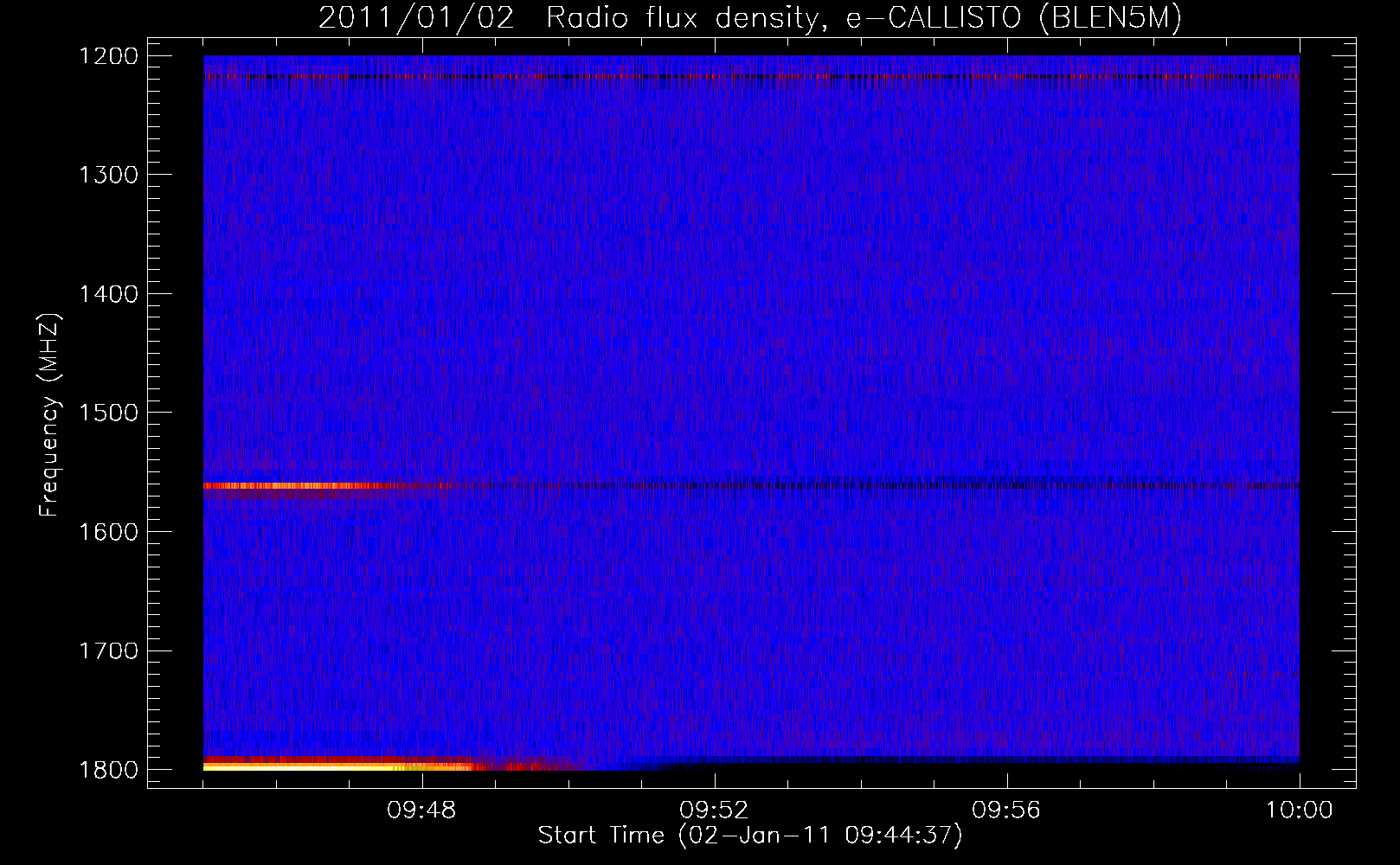This screenshot has height=865, width=1400.
Task: Click the 'Start Time (02-Jan-11 09:44:37)' label
Action: point(750,836)
